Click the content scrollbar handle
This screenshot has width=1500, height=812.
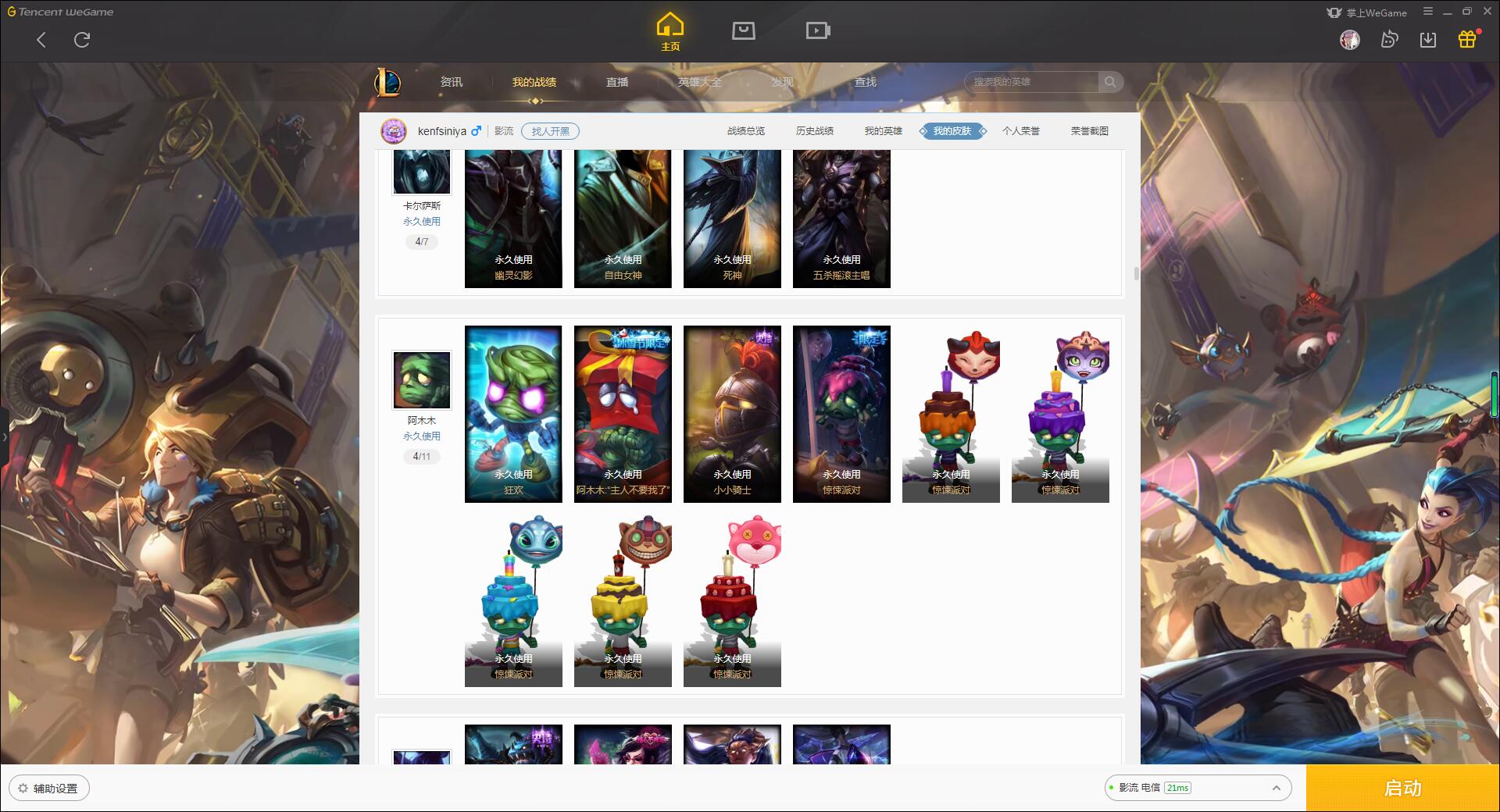tap(1136, 273)
